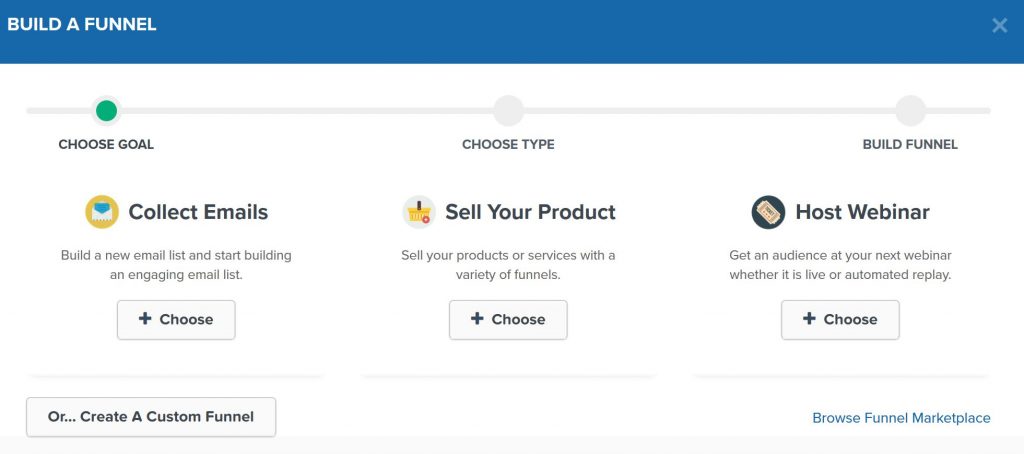This screenshot has width=1024, height=454.
Task: Close the Build A Funnel dialog
Action: pyautogui.click(x=999, y=25)
